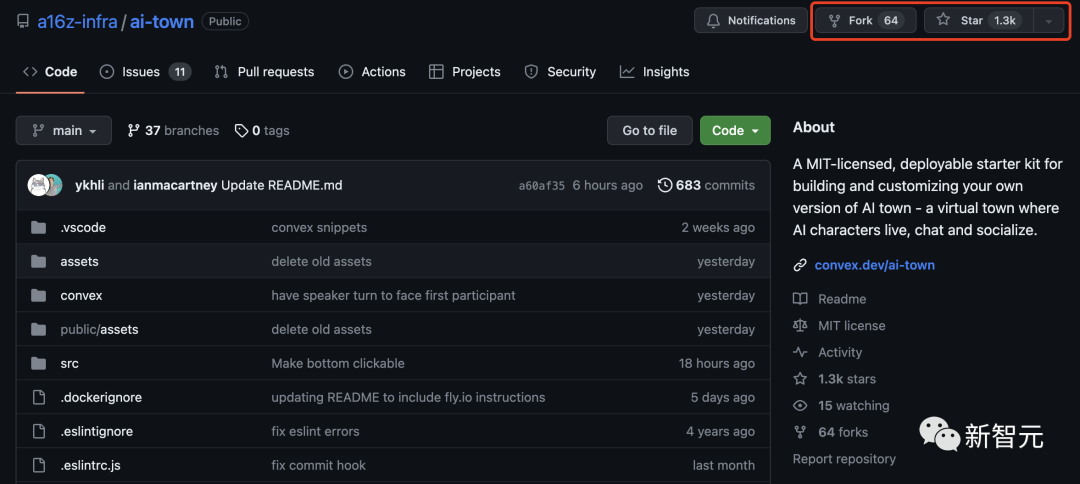Image resolution: width=1080 pixels, height=484 pixels.
Task: Open the .eslintrc.js file
Action: click(x=90, y=465)
